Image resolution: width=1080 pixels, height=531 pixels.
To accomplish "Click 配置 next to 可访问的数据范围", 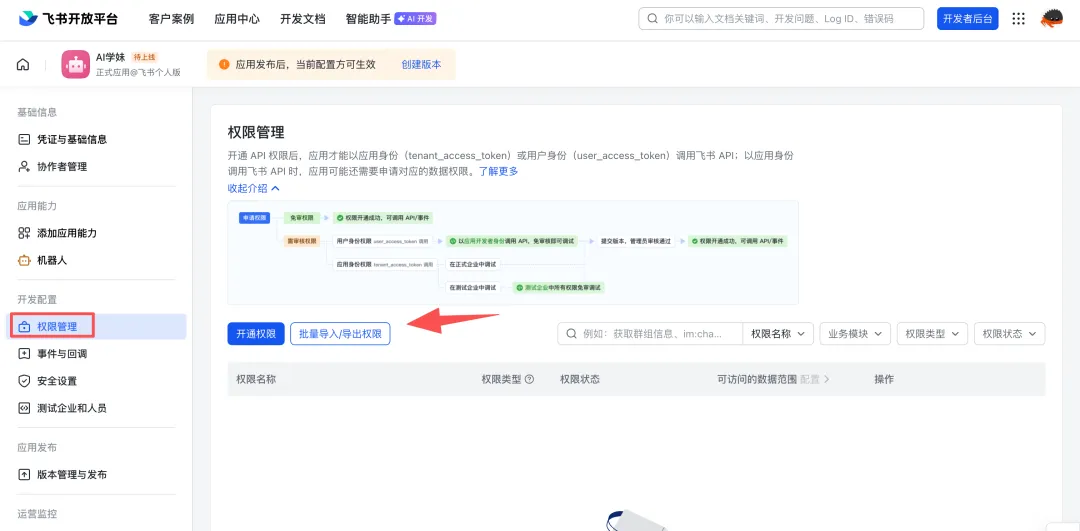I will click(x=814, y=379).
